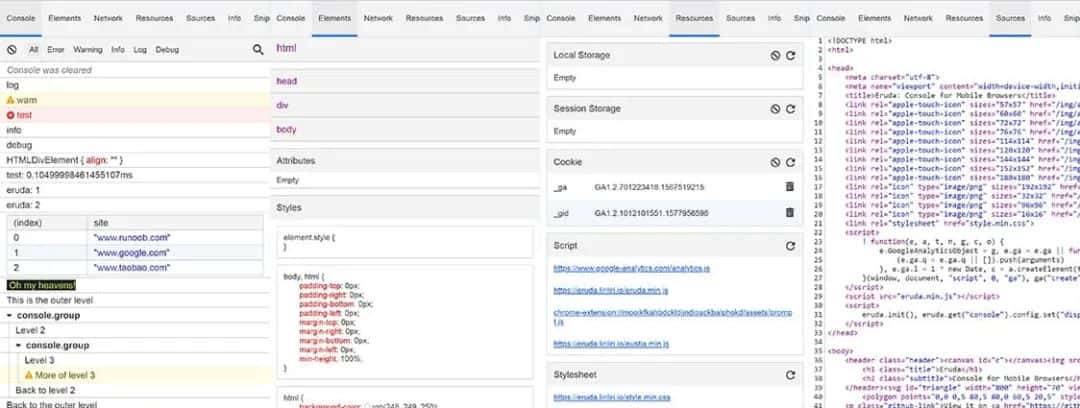Viewport: 1080px width, 408px height.
Task: Show only Debug level logs
Action: (167, 49)
